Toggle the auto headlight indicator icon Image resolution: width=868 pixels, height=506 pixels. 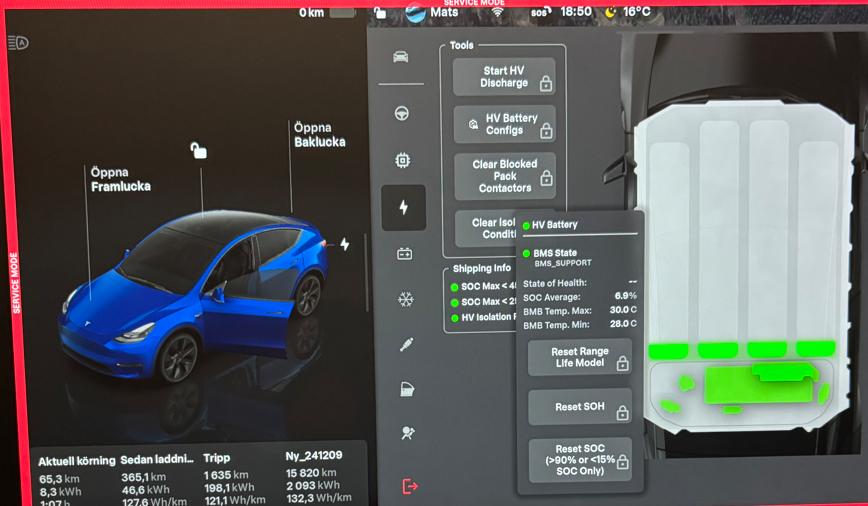pyautogui.click(x=18, y=42)
